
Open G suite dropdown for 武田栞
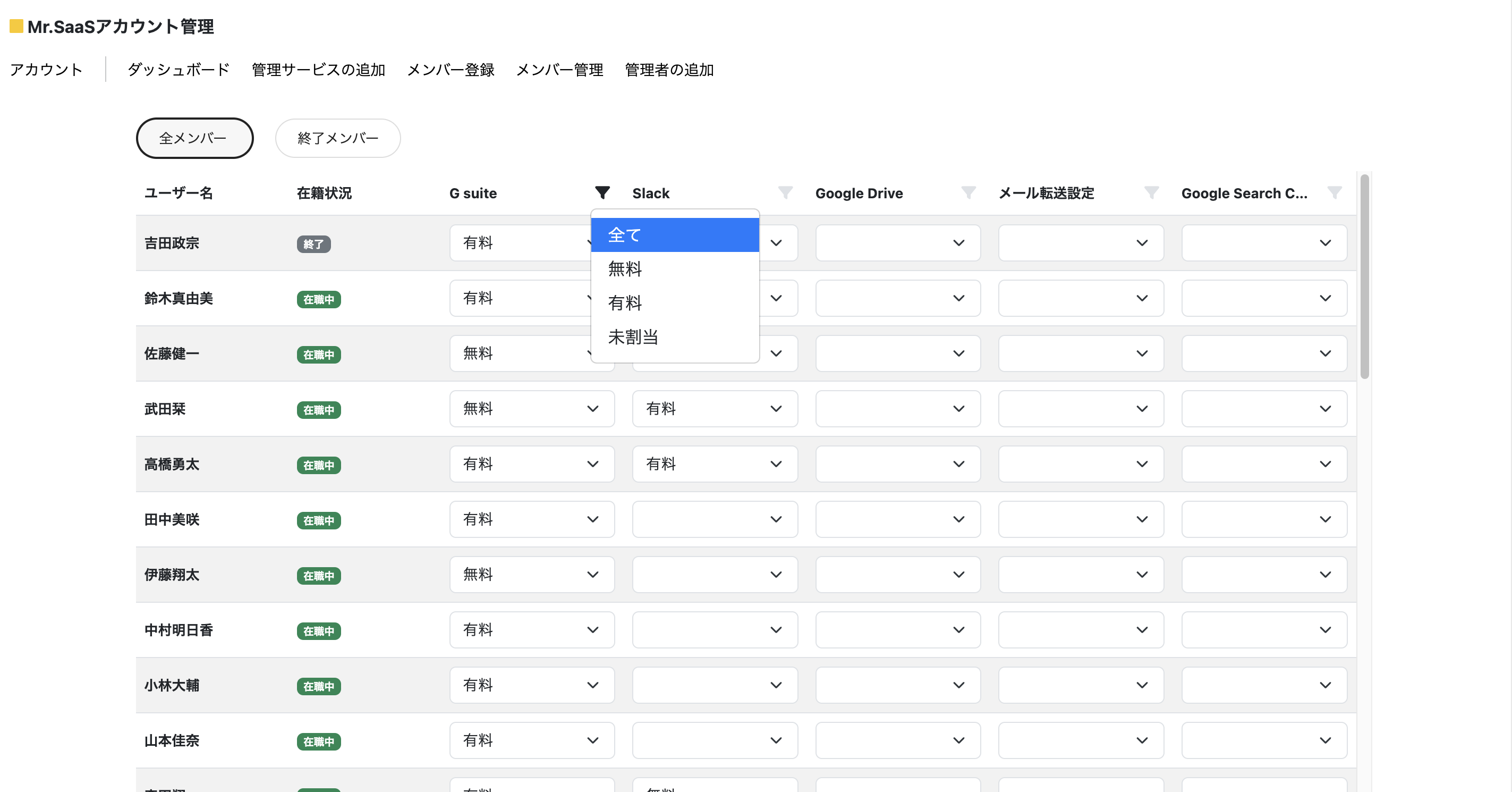click(x=532, y=409)
